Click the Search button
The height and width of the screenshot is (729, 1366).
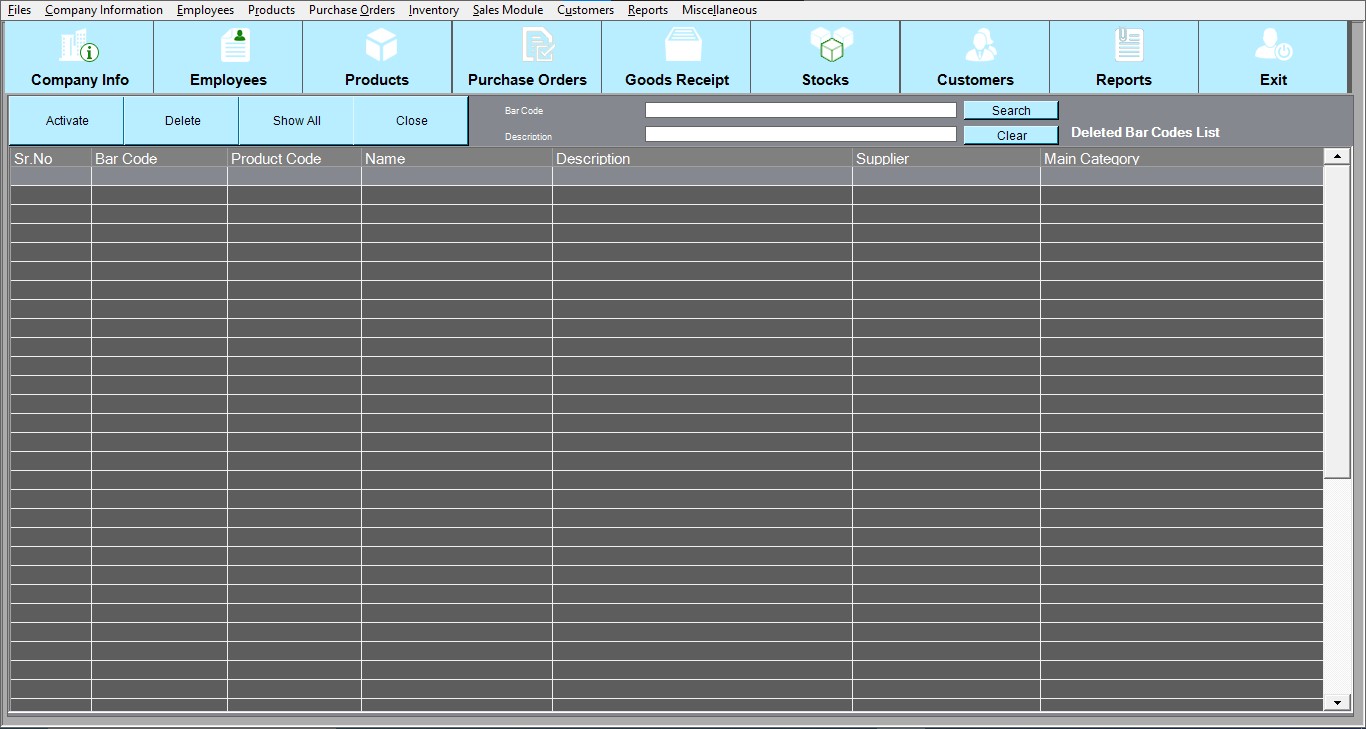point(1010,111)
